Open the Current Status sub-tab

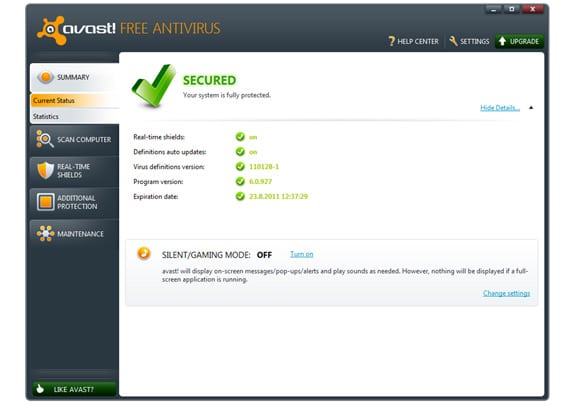[x=75, y=101]
